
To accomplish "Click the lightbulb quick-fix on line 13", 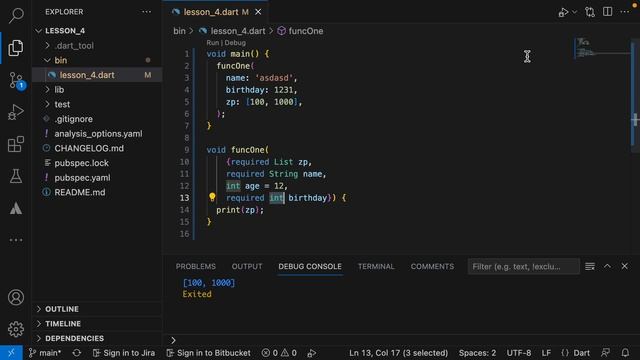I will (x=212, y=198).
